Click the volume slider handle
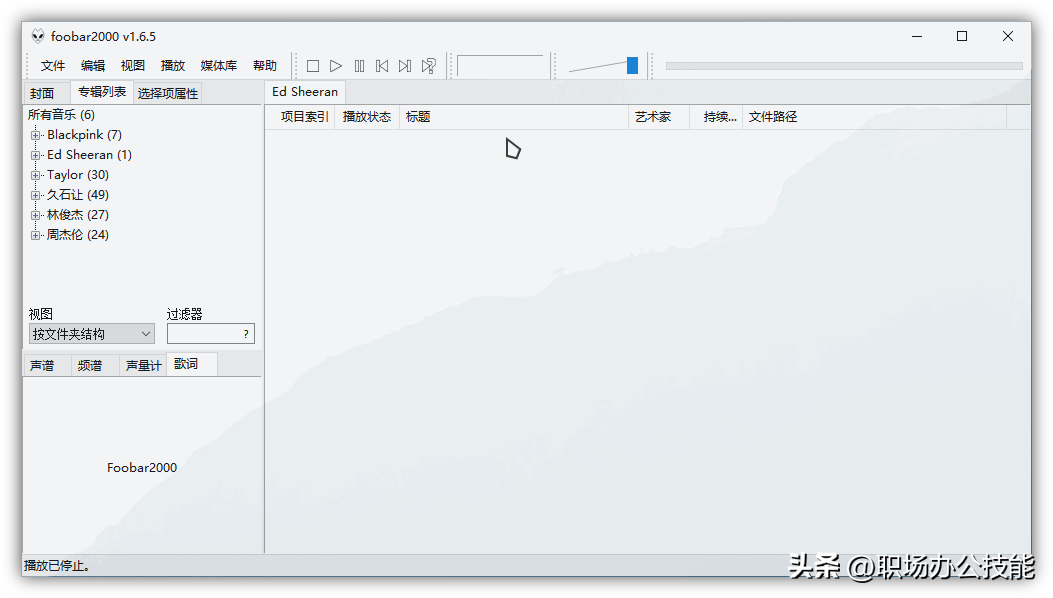This screenshot has width=1053, height=598. coord(632,65)
